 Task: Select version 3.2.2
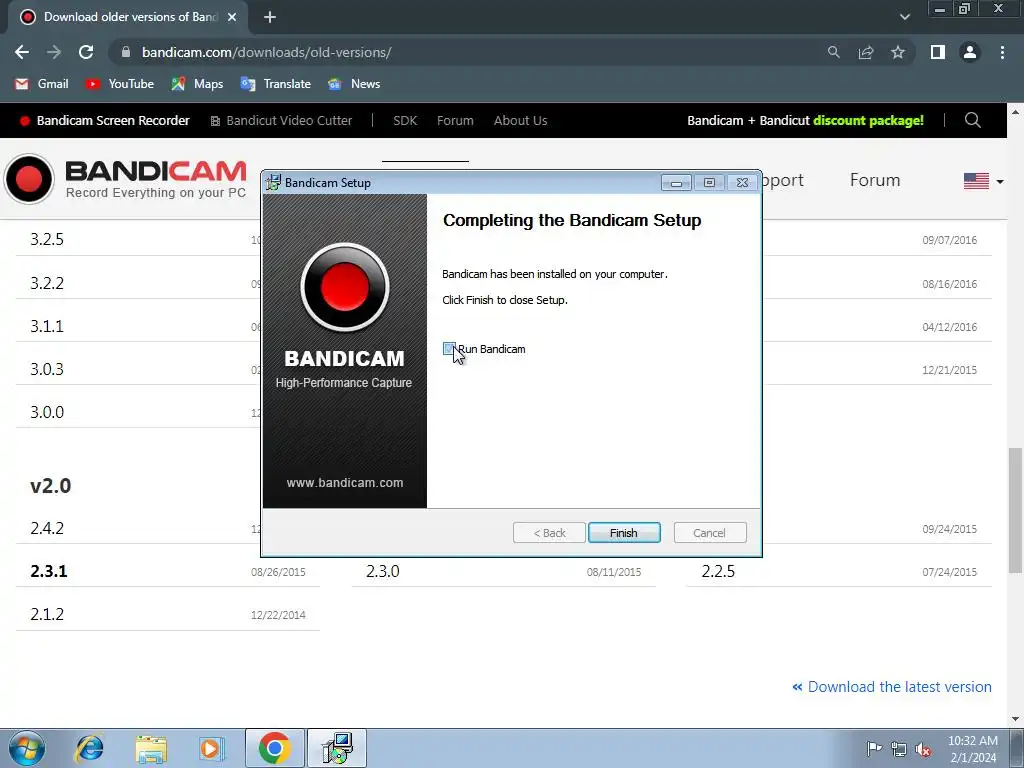[47, 283]
